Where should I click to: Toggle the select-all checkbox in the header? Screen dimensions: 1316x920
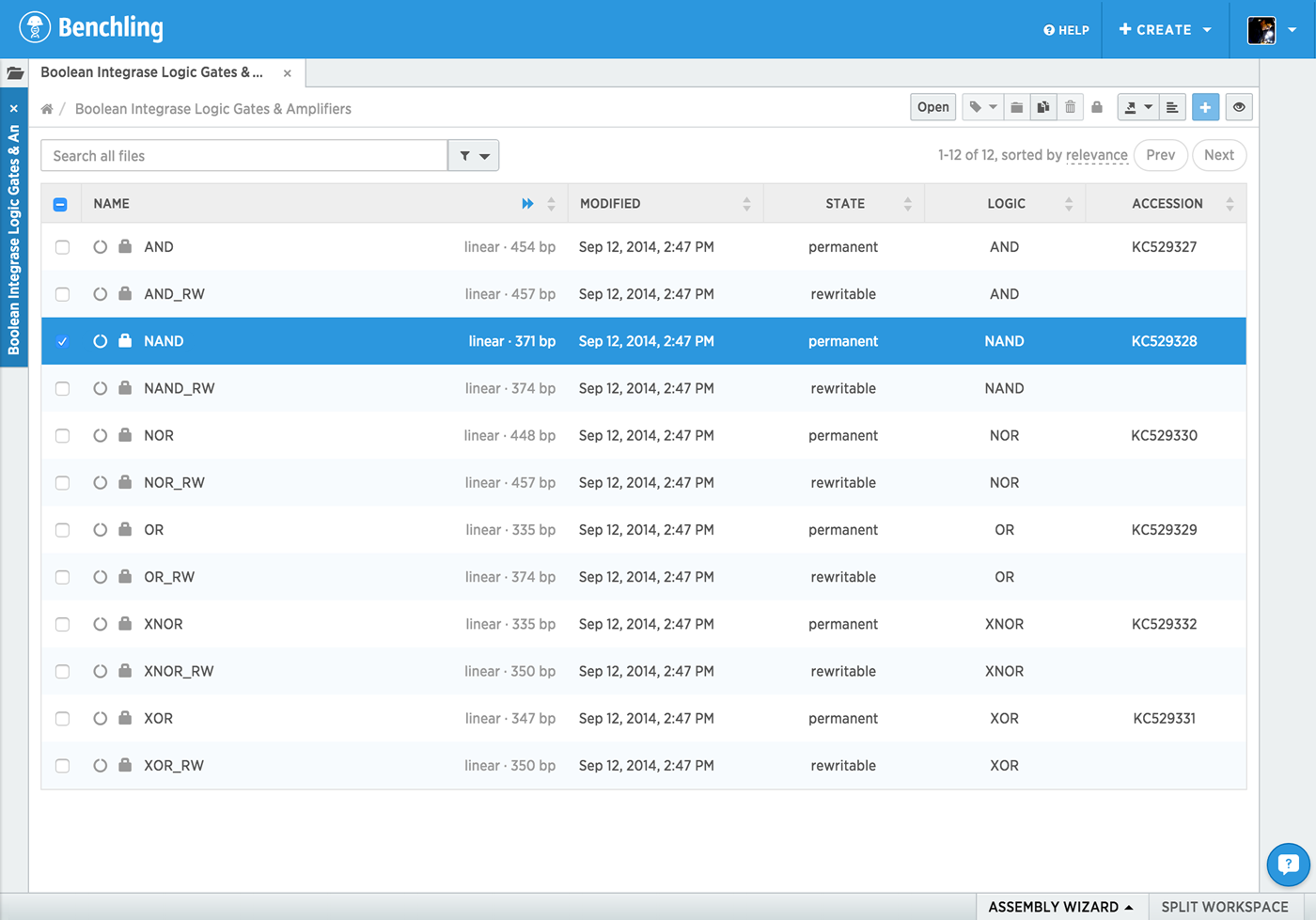point(60,203)
